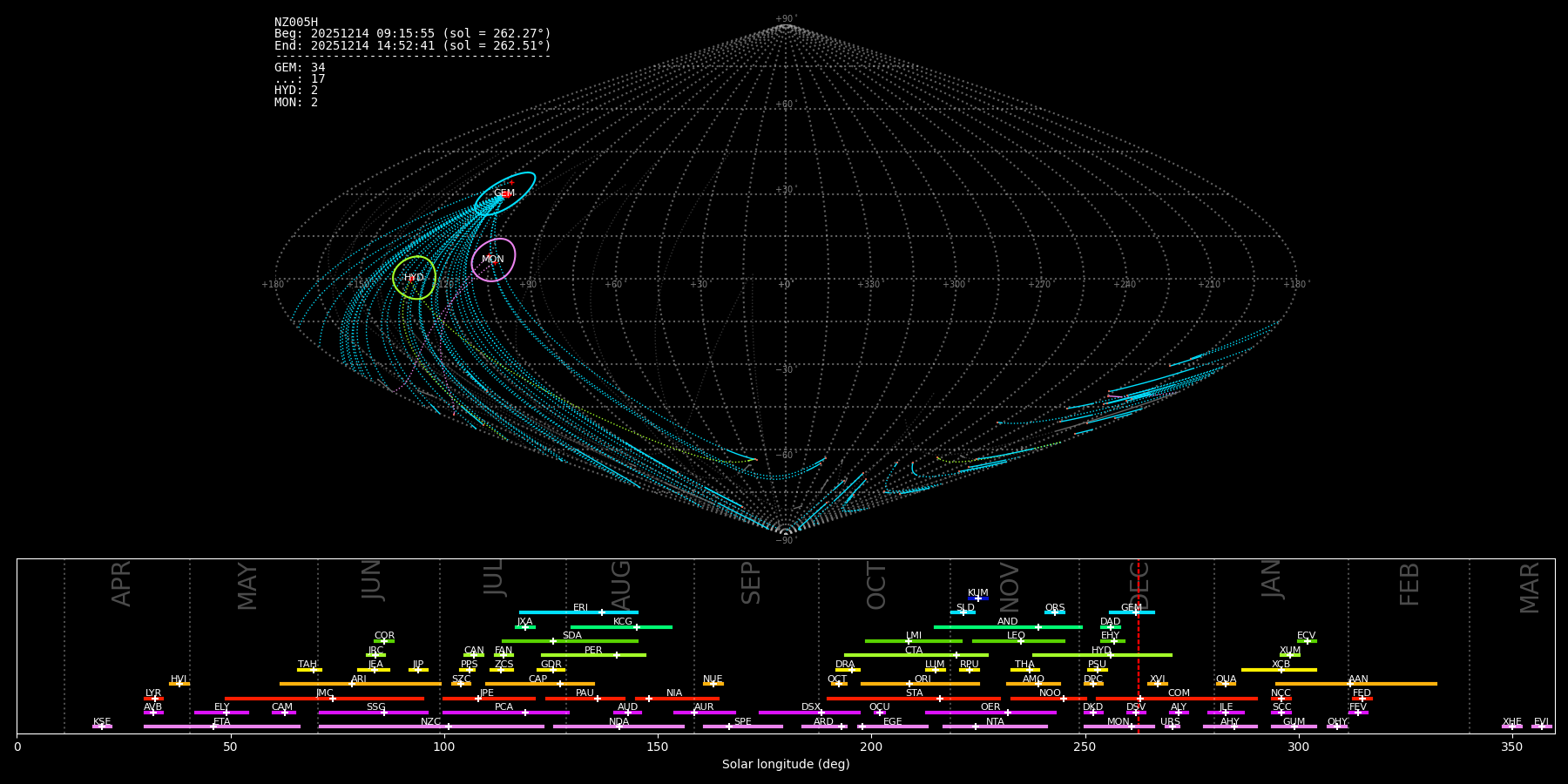Image resolution: width=1568 pixels, height=784 pixels.
Task: Click the NZC shower bar
Action: pos(431,727)
